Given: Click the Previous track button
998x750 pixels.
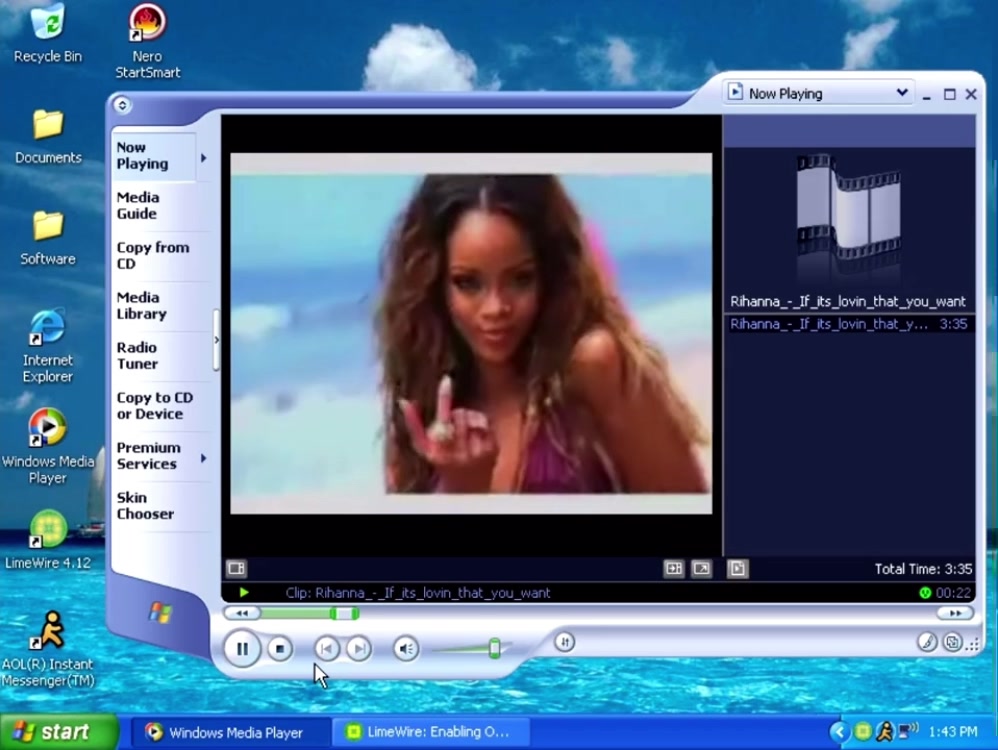Looking at the screenshot, I should [x=327, y=649].
